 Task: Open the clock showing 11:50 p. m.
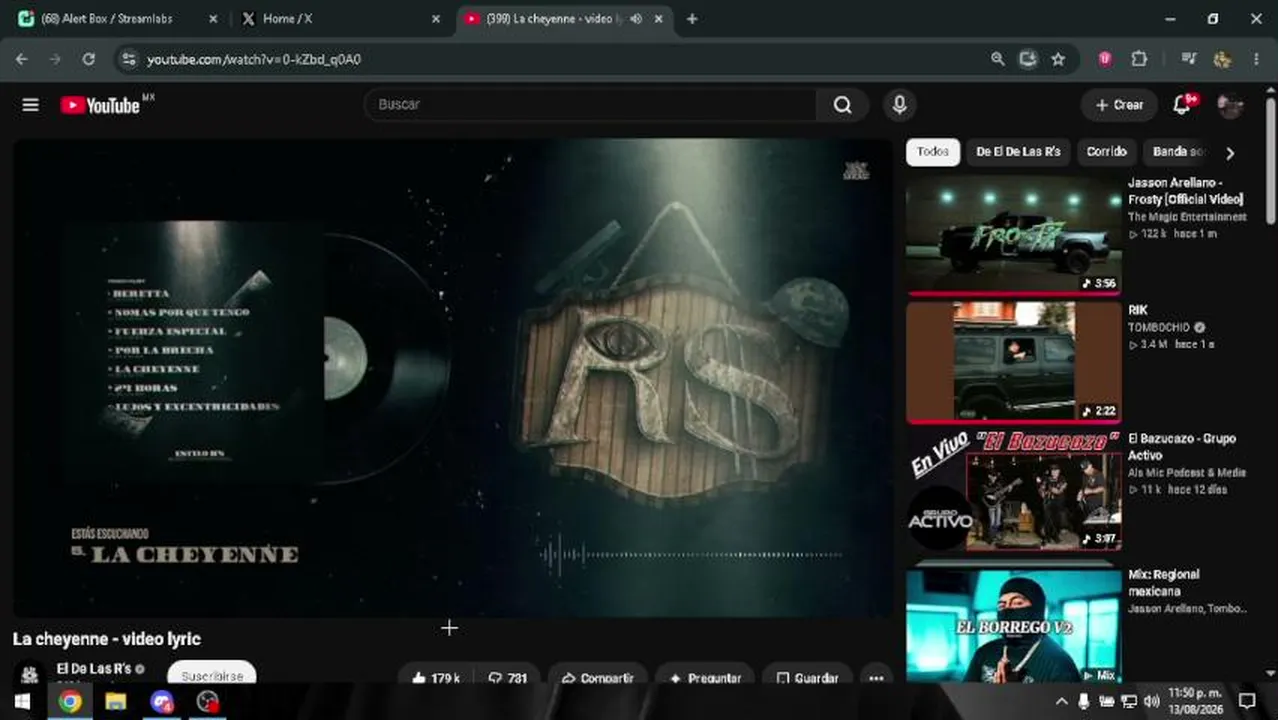click(x=1195, y=701)
